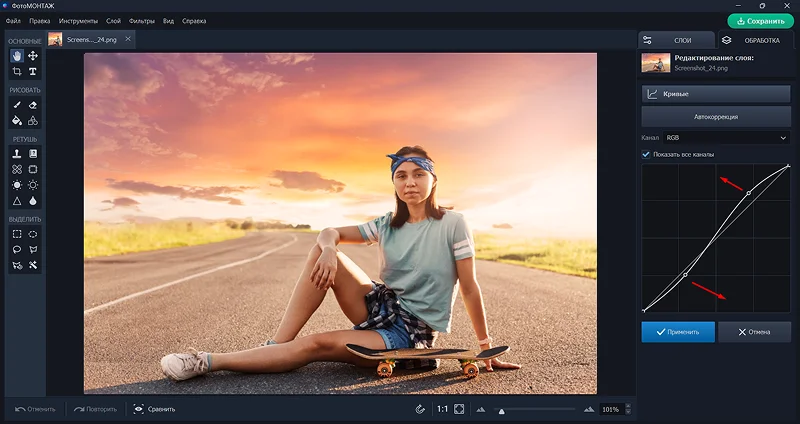Open the Файл menu

coord(13,21)
